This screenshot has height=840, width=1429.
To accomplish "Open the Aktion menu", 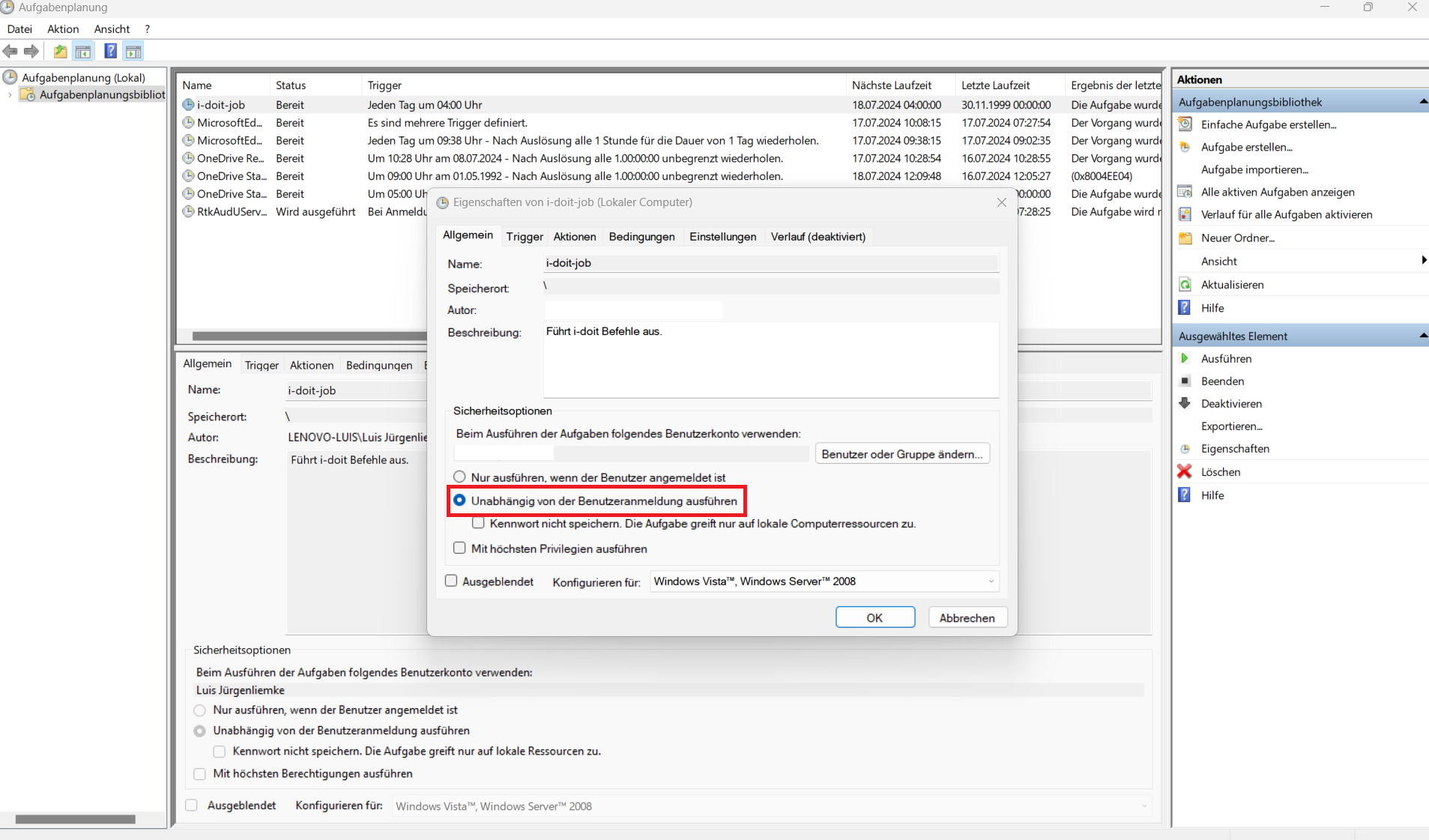I will 63,29.
